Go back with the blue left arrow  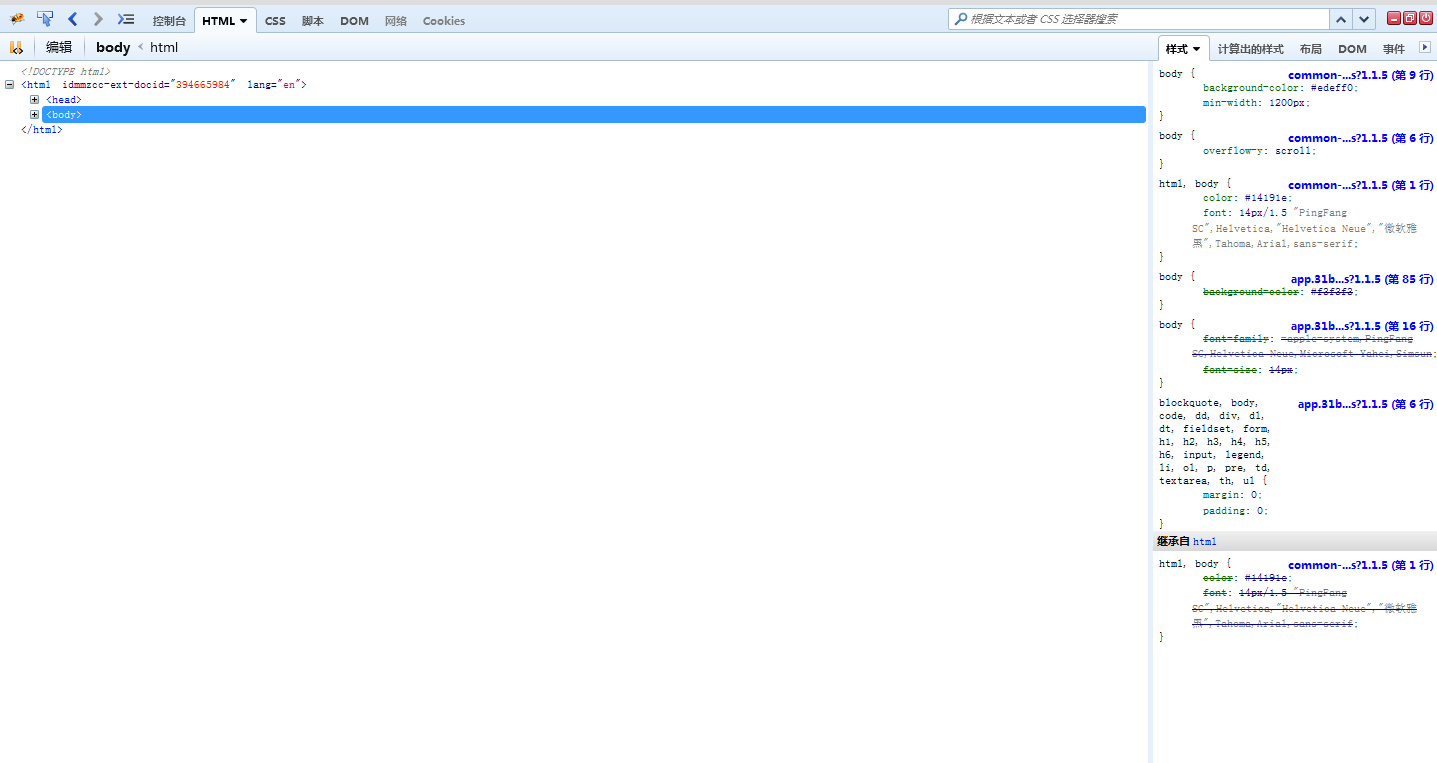[72, 19]
